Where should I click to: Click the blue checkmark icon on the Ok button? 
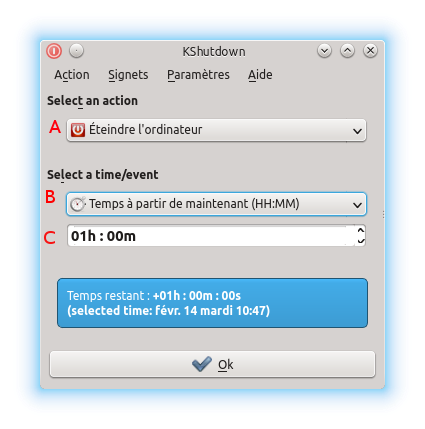tap(202, 364)
